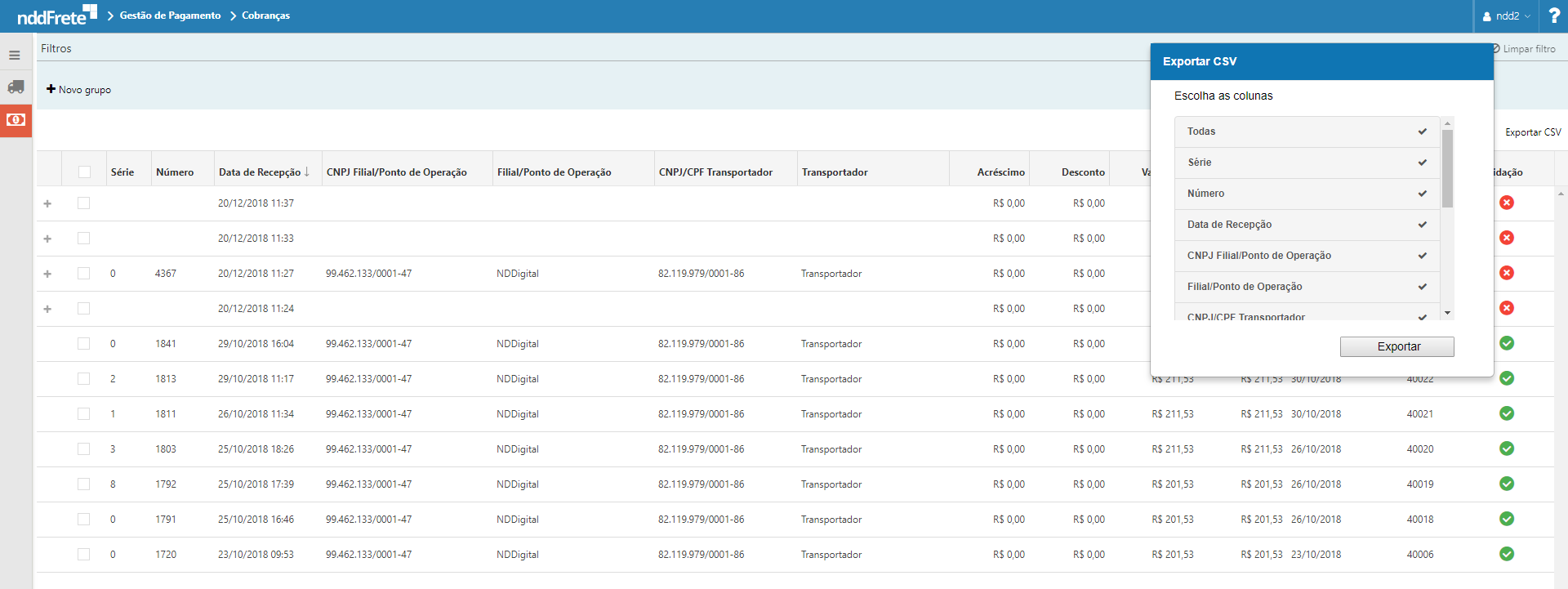The image size is (1568, 589).
Task: Click the truck icon in sidebar
Action: coord(16,87)
